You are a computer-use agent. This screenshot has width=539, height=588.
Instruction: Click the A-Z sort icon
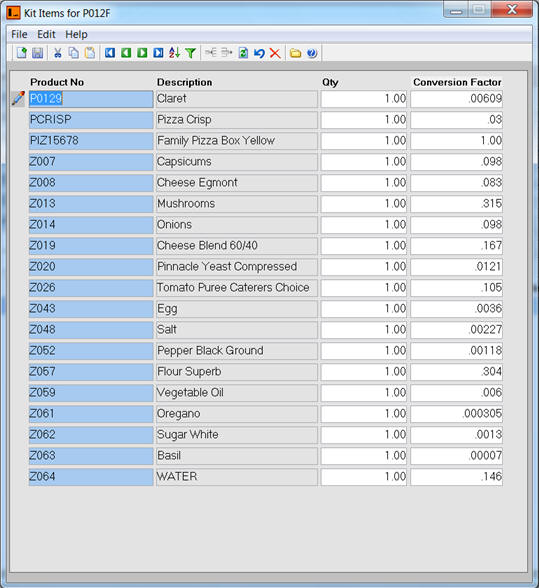pos(174,53)
